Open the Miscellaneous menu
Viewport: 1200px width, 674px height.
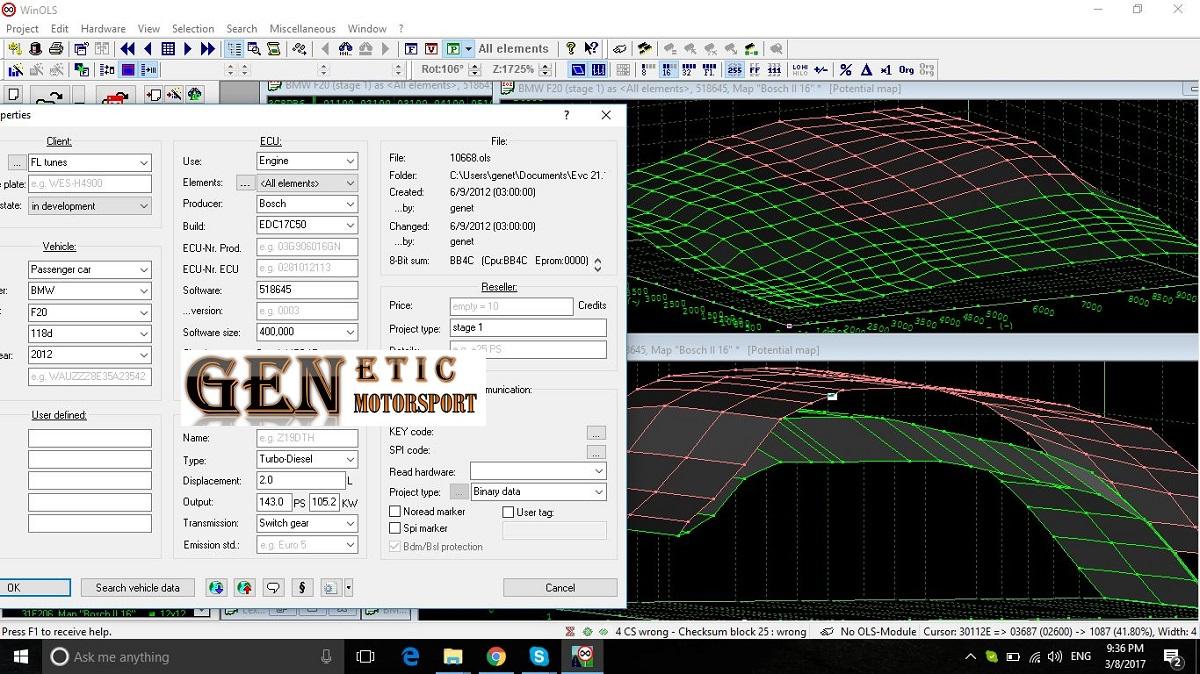pyautogui.click(x=302, y=29)
